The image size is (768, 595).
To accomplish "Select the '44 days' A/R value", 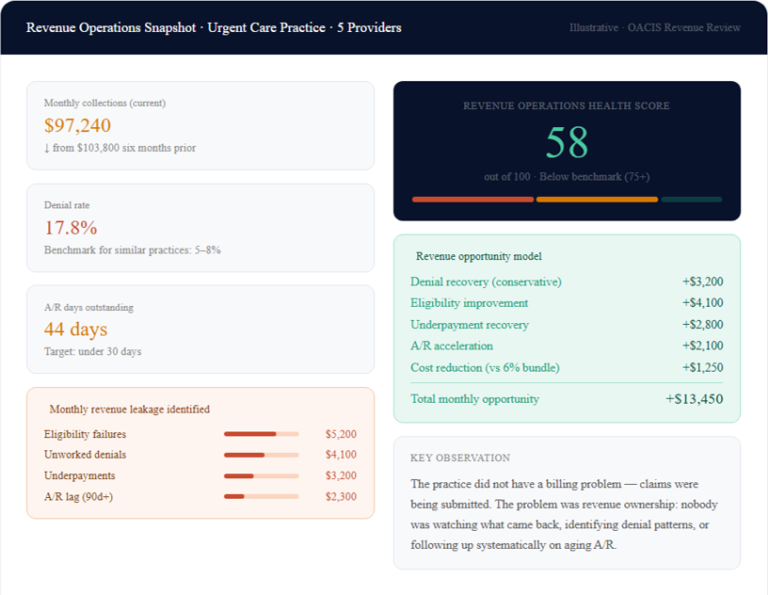I will point(75,329).
